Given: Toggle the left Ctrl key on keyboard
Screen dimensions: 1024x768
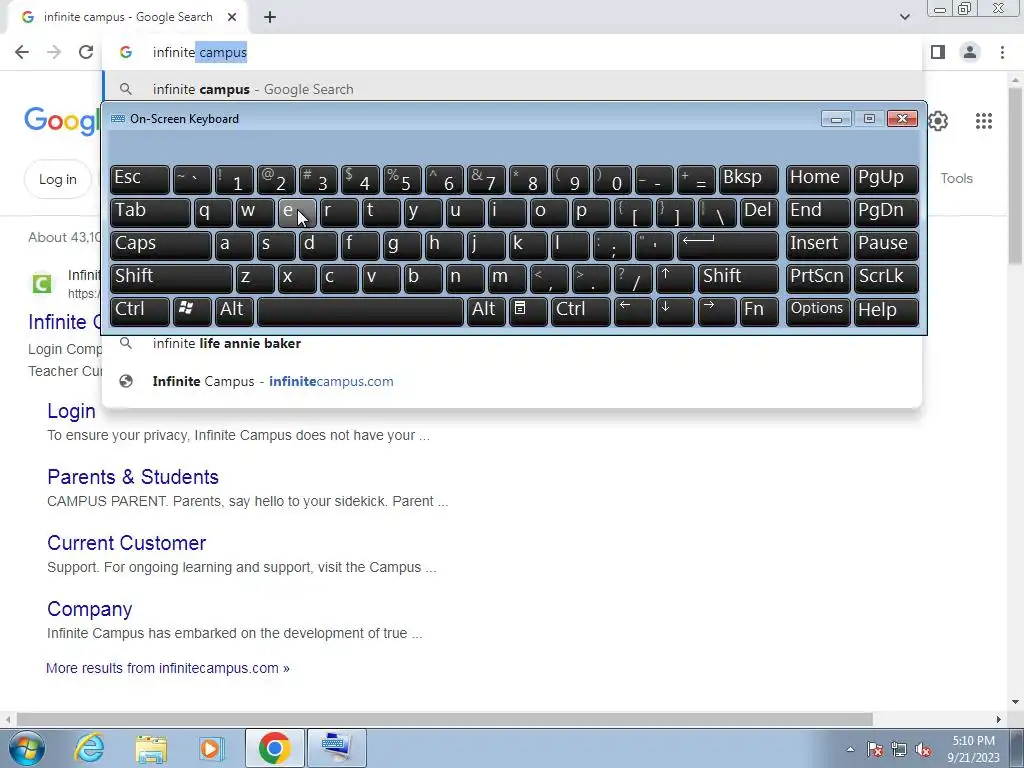Looking at the screenshot, I should point(139,311).
